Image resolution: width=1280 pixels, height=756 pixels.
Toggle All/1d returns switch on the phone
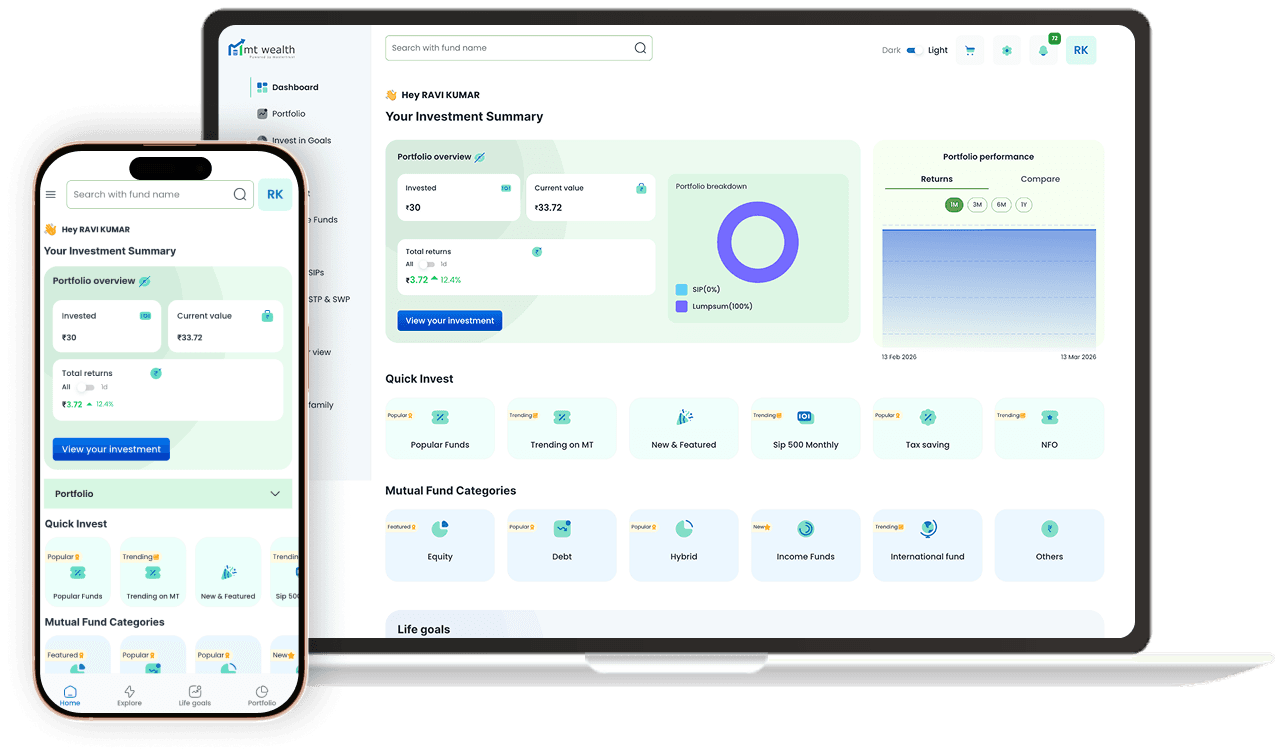(x=86, y=387)
